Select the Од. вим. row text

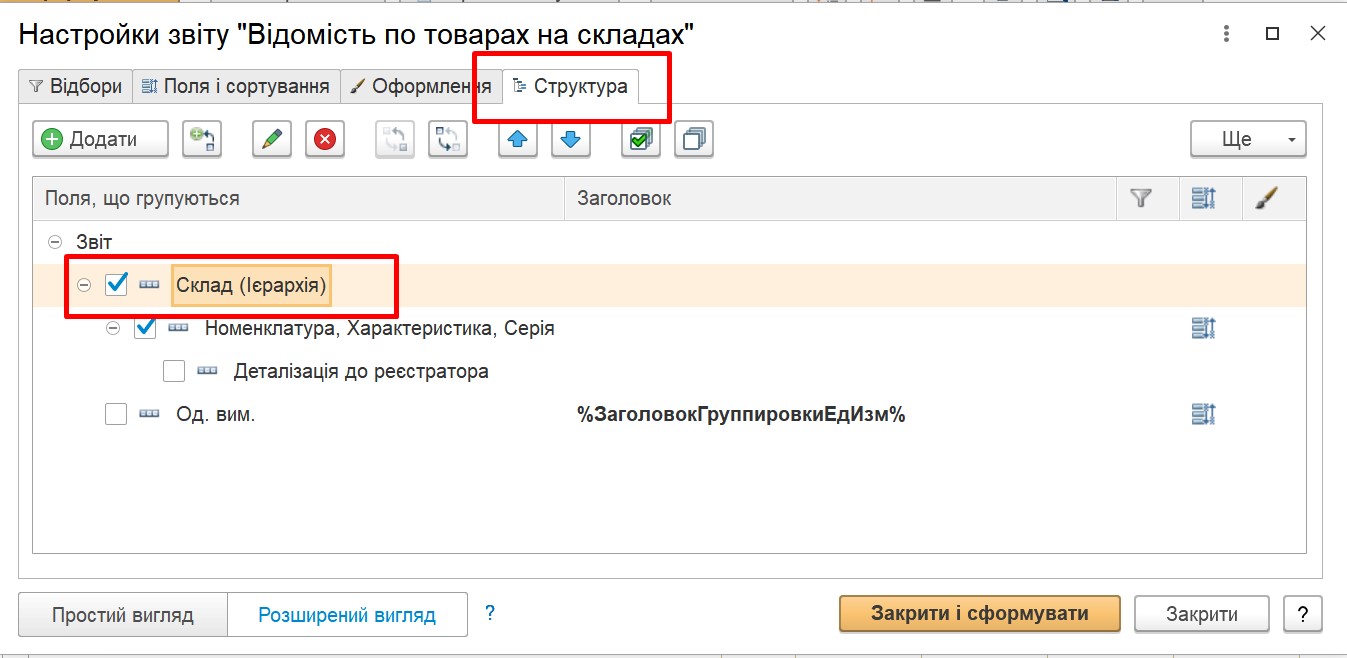tap(216, 414)
